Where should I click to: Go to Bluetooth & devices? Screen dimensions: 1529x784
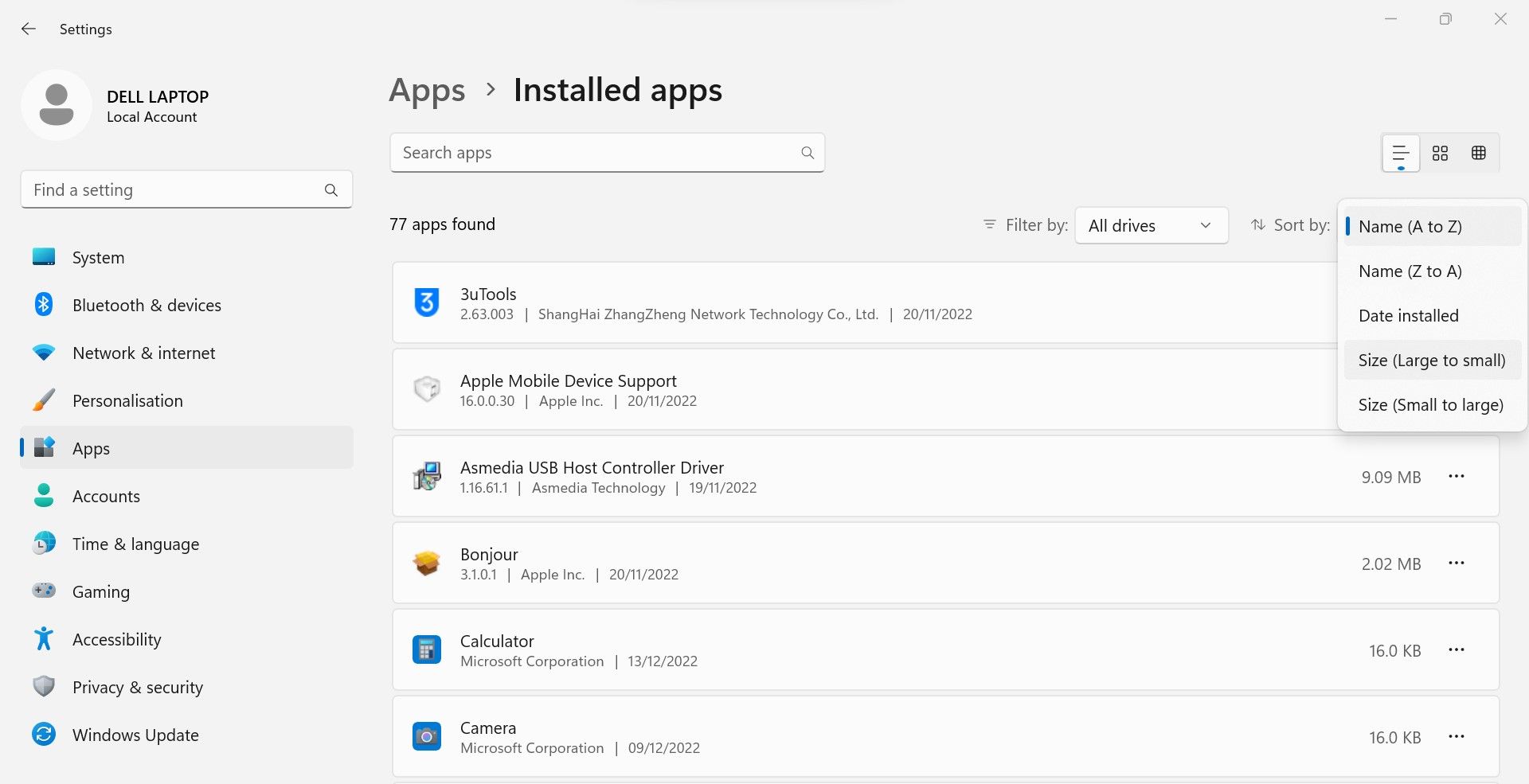coord(147,305)
